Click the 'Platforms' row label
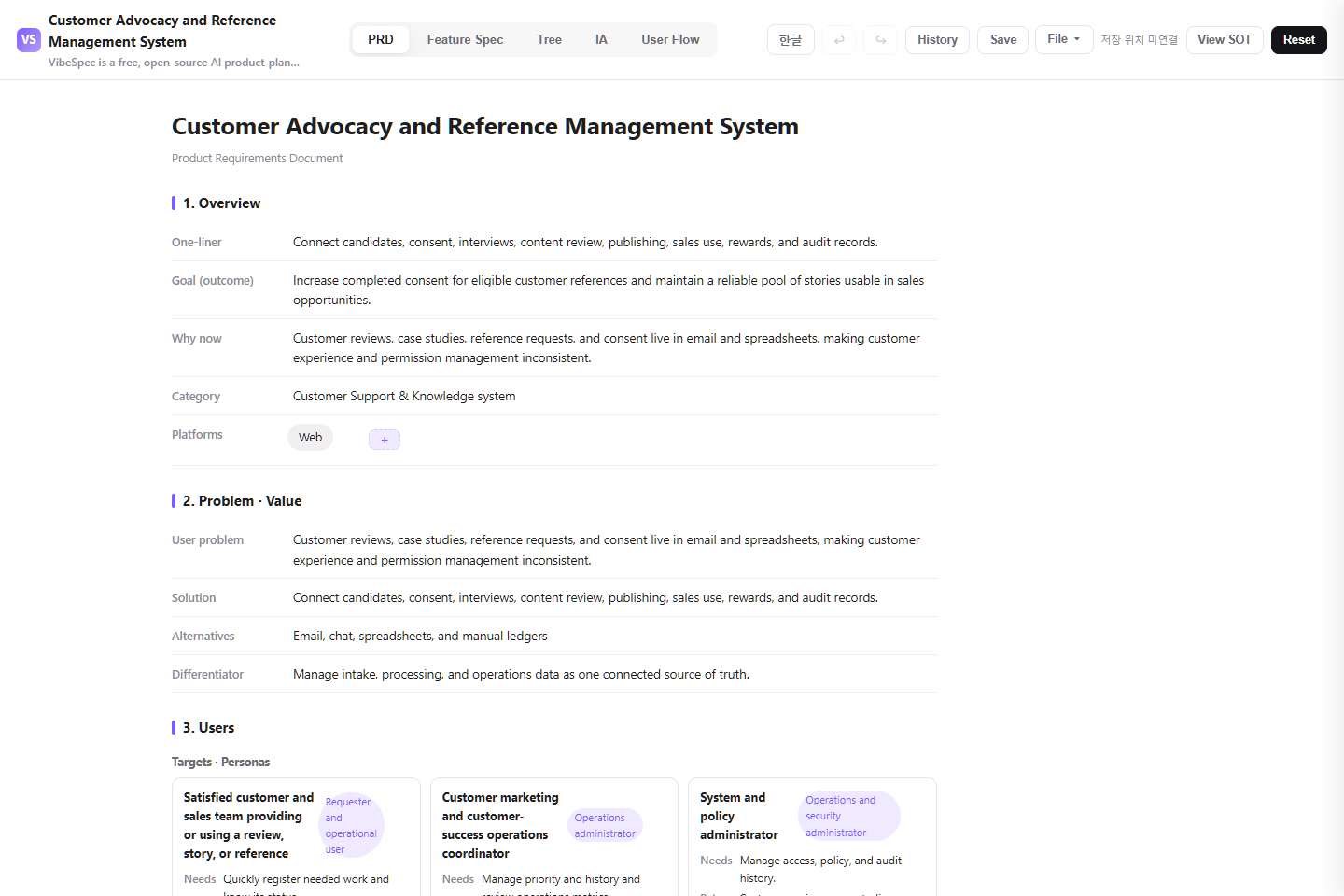The width and height of the screenshot is (1344, 896). [x=197, y=435]
